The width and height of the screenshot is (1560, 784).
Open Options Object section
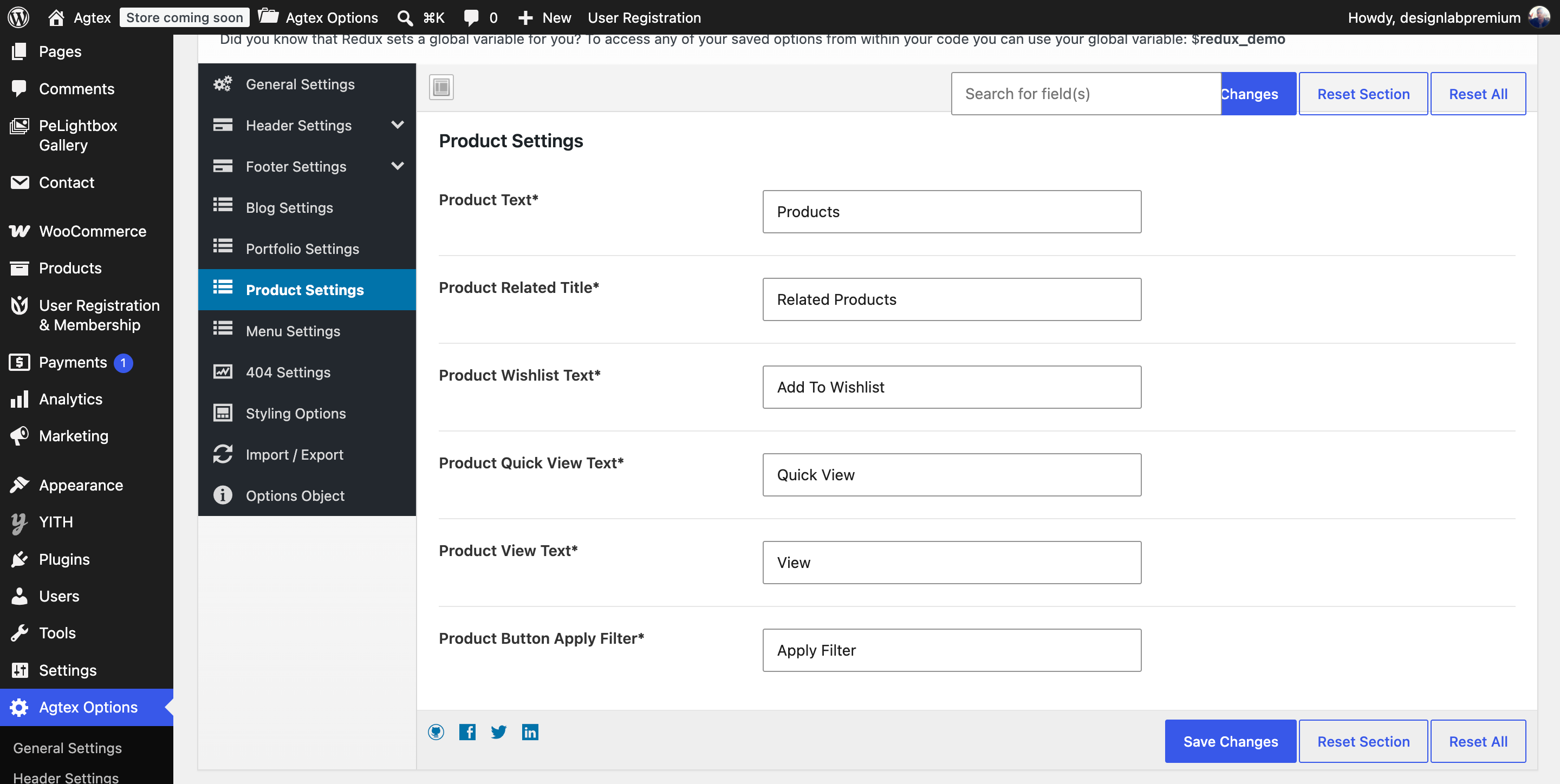click(x=307, y=496)
